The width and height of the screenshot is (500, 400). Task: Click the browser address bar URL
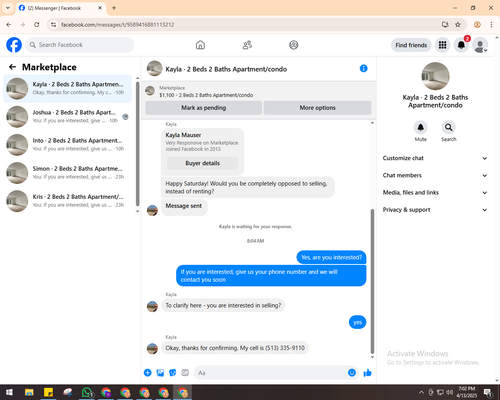click(x=117, y=25)
